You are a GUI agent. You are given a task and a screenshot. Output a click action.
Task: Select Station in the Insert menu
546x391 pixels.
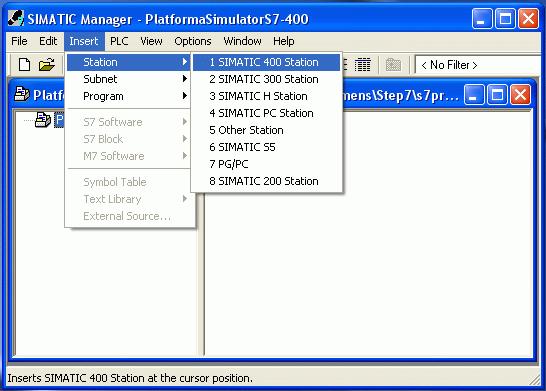128,62
